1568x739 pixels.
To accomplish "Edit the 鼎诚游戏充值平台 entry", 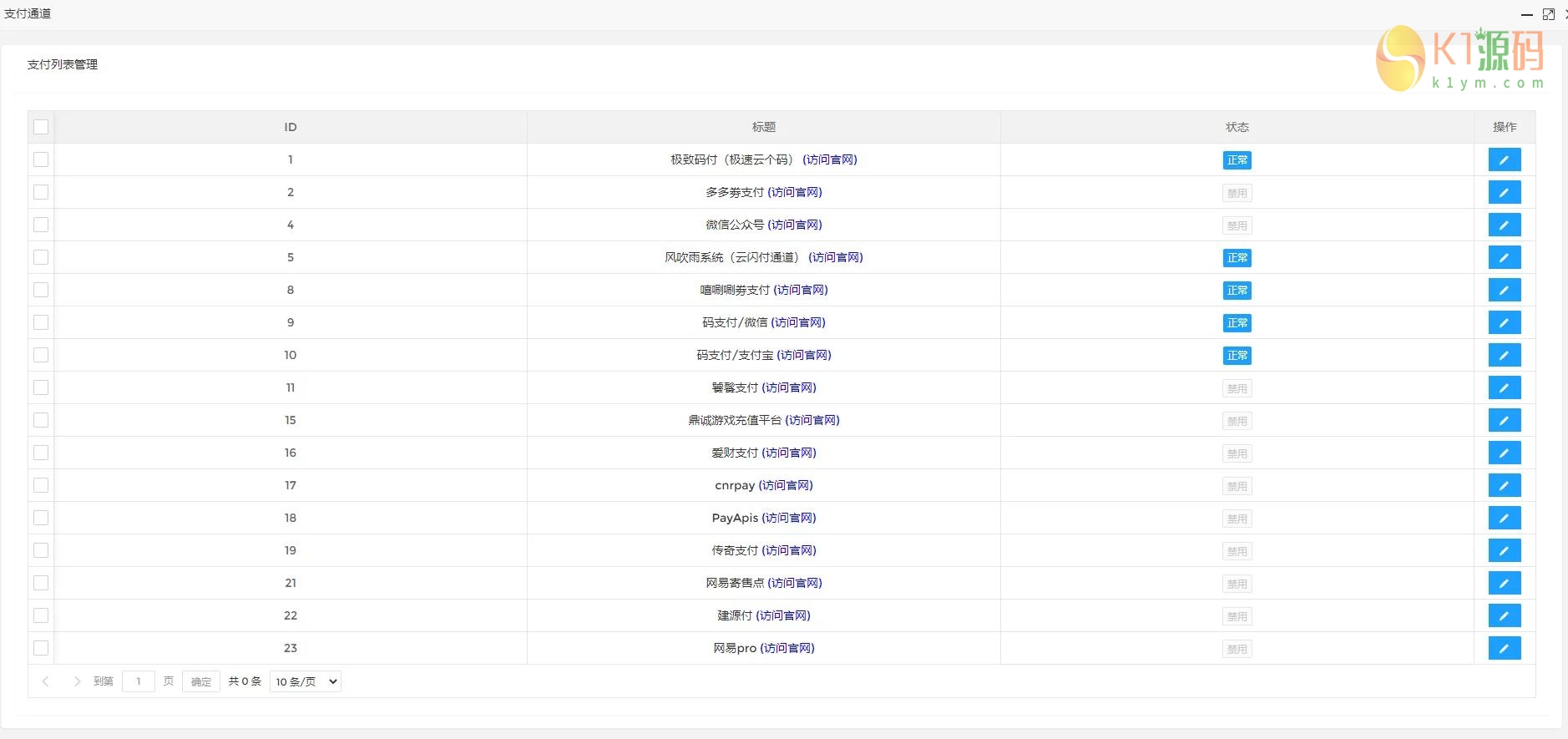I will (1504, 420).
